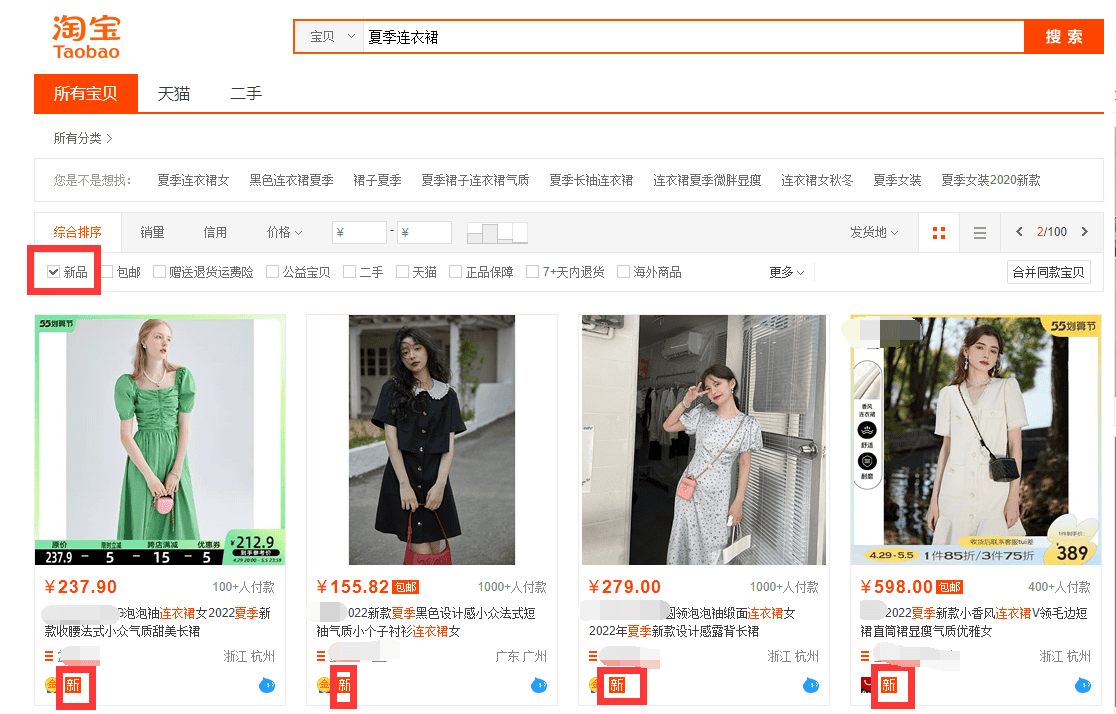Open the 宝贝 search category dropdown
Image resolution: width=1116 pixels, height=714 pixels.
point(330,35)
